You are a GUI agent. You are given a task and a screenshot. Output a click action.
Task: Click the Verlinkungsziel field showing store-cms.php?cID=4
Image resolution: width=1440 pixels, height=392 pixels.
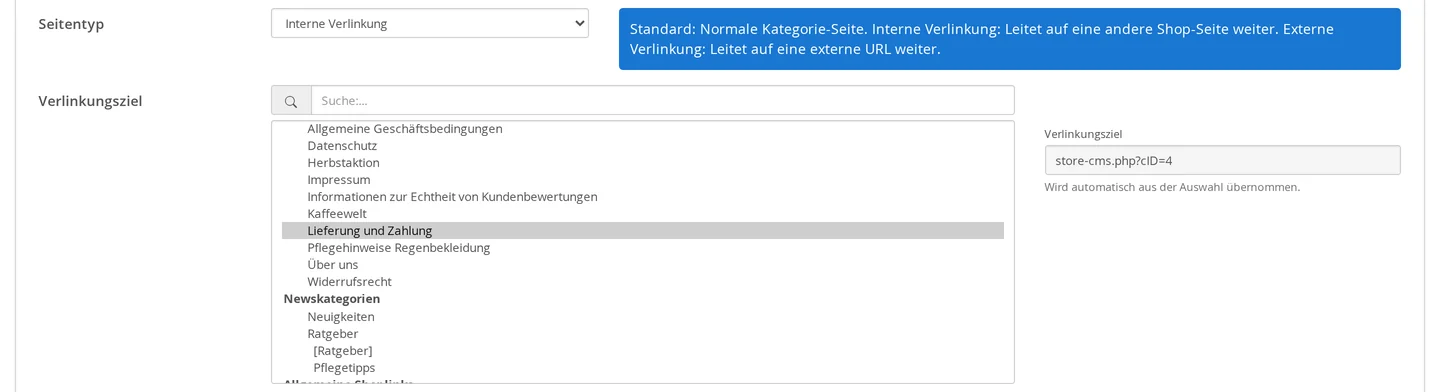[1222, 160]
